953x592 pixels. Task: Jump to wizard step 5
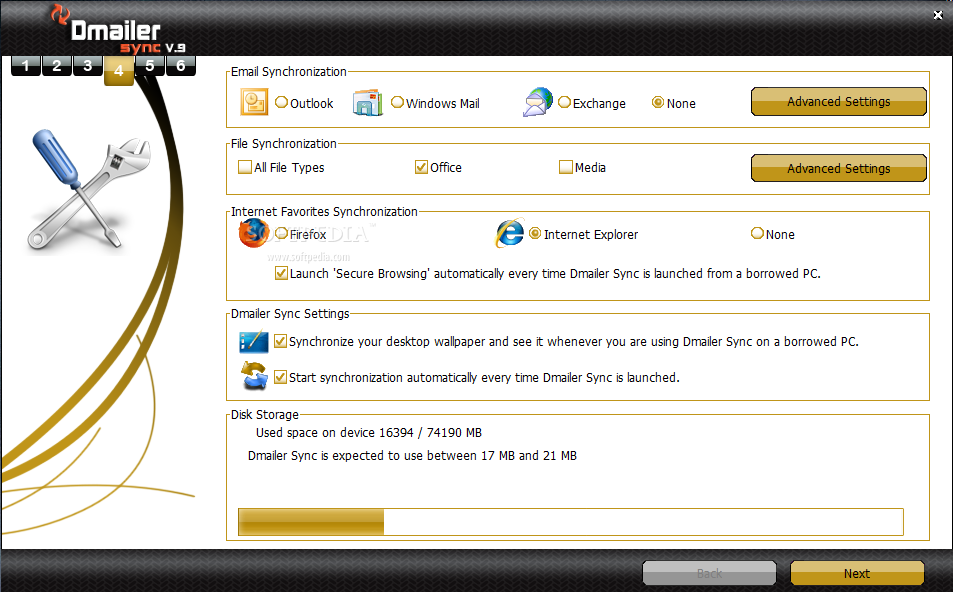(x=150, y=66)
